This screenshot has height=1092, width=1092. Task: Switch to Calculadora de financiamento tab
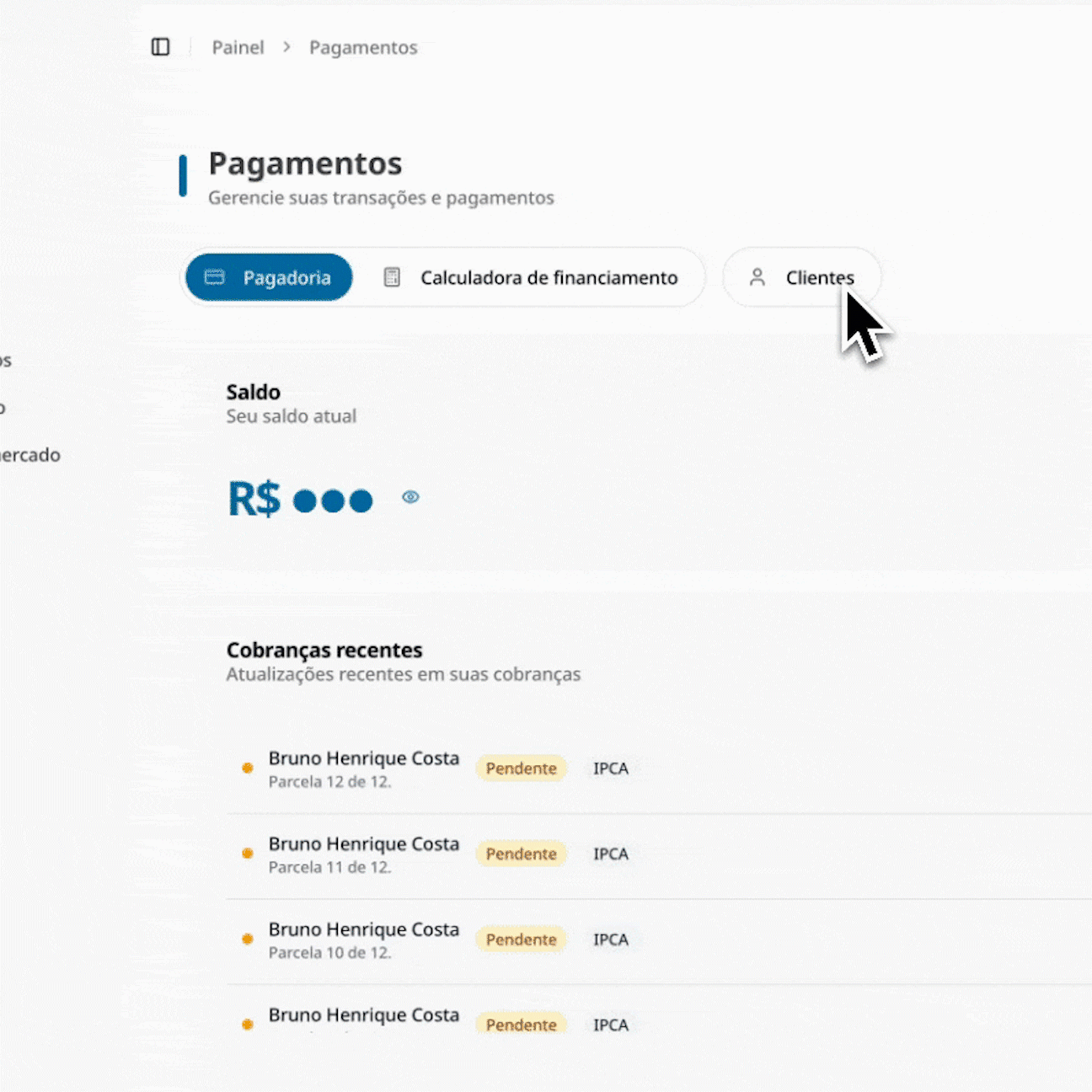[548, 277]
